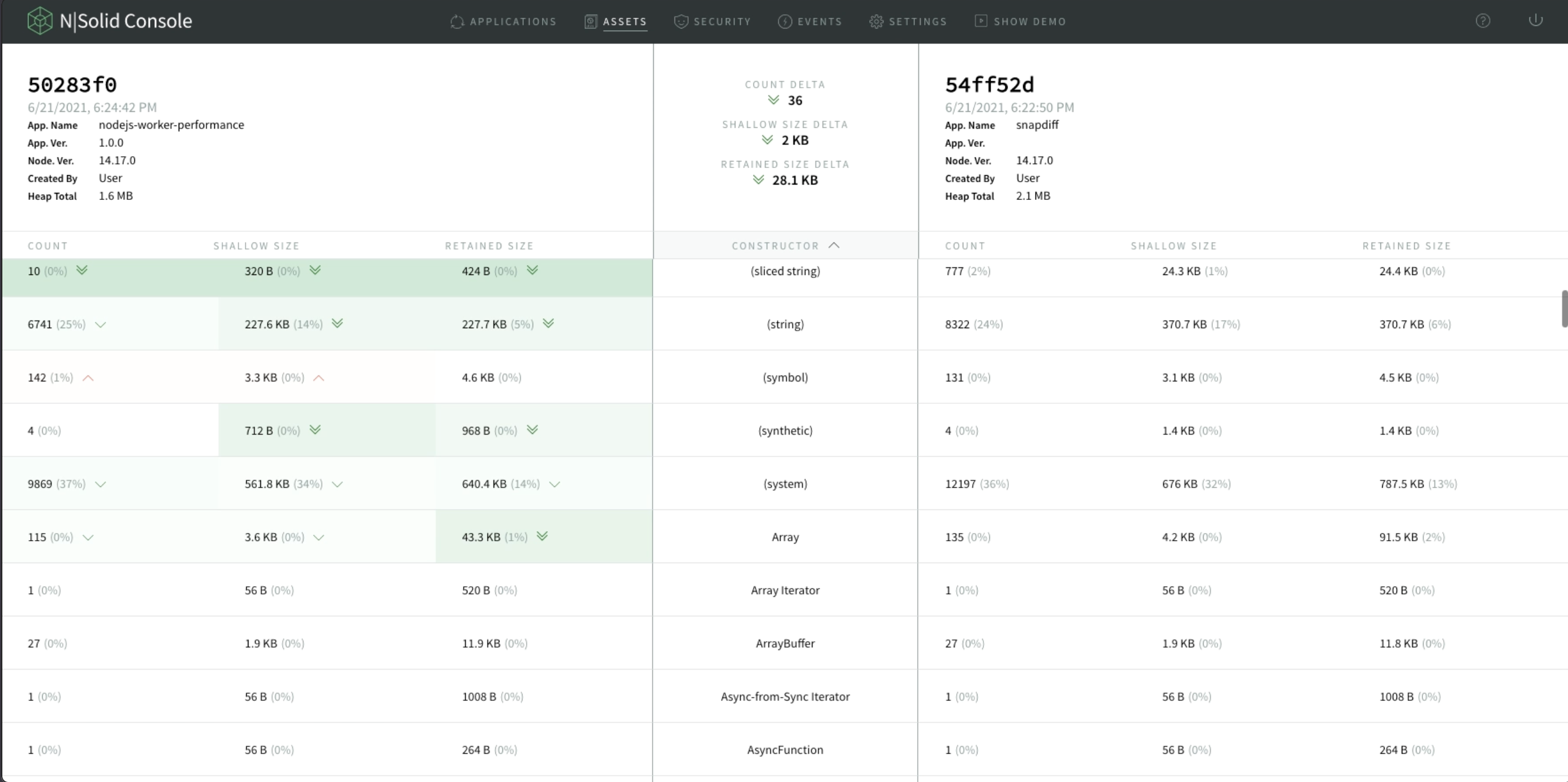Open the Events tab

coord(820,22)
